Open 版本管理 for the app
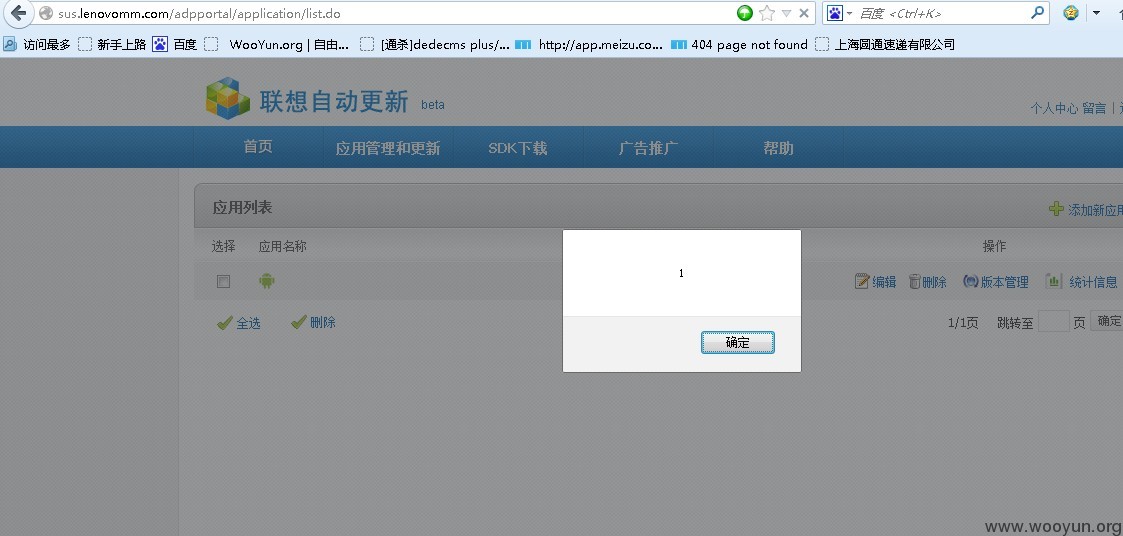1123x536 pixels. (x=996, y=282)
